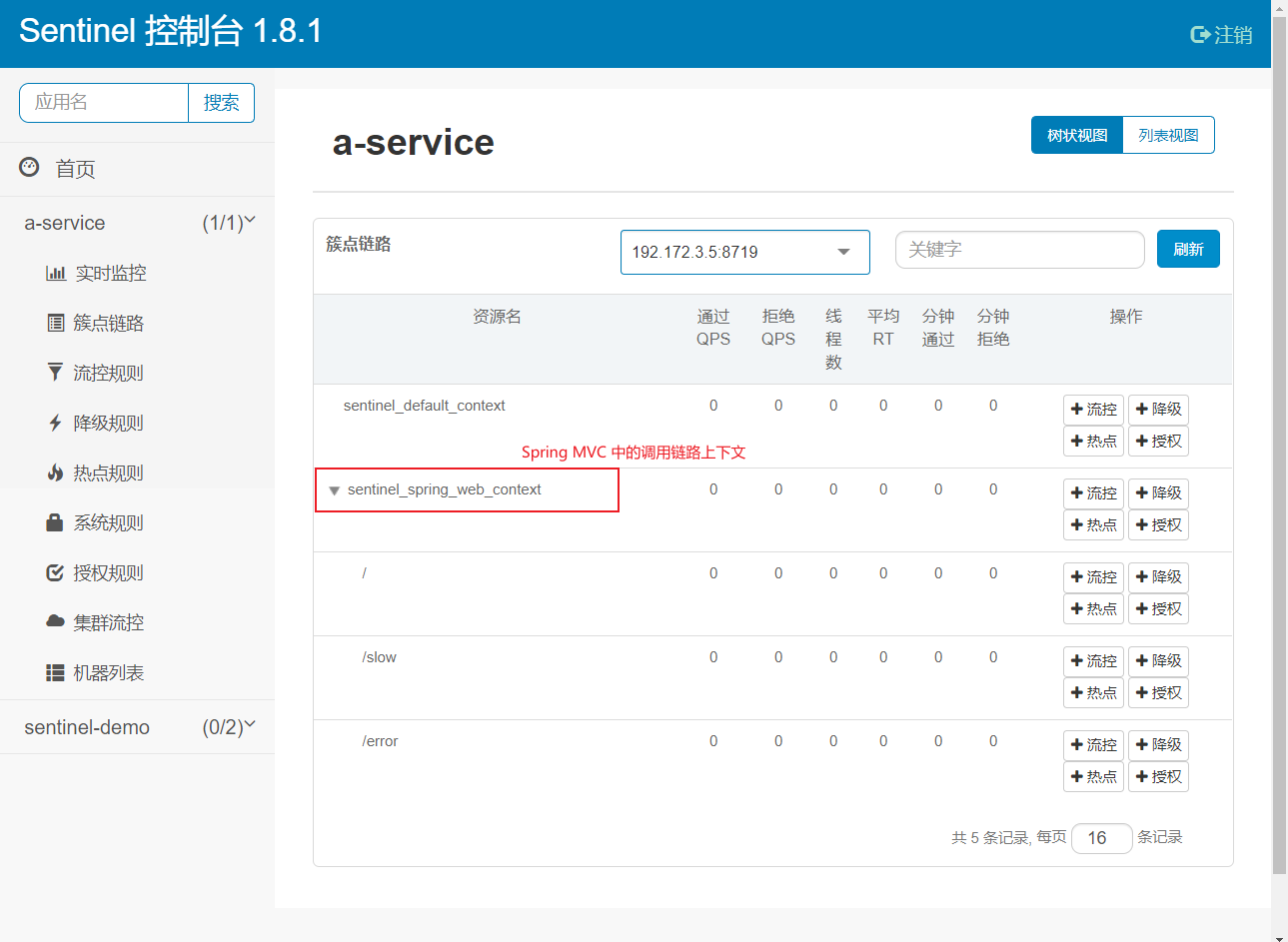
Task: Switch to 树状视图 tree view
Action: [x=1077, y=135]
